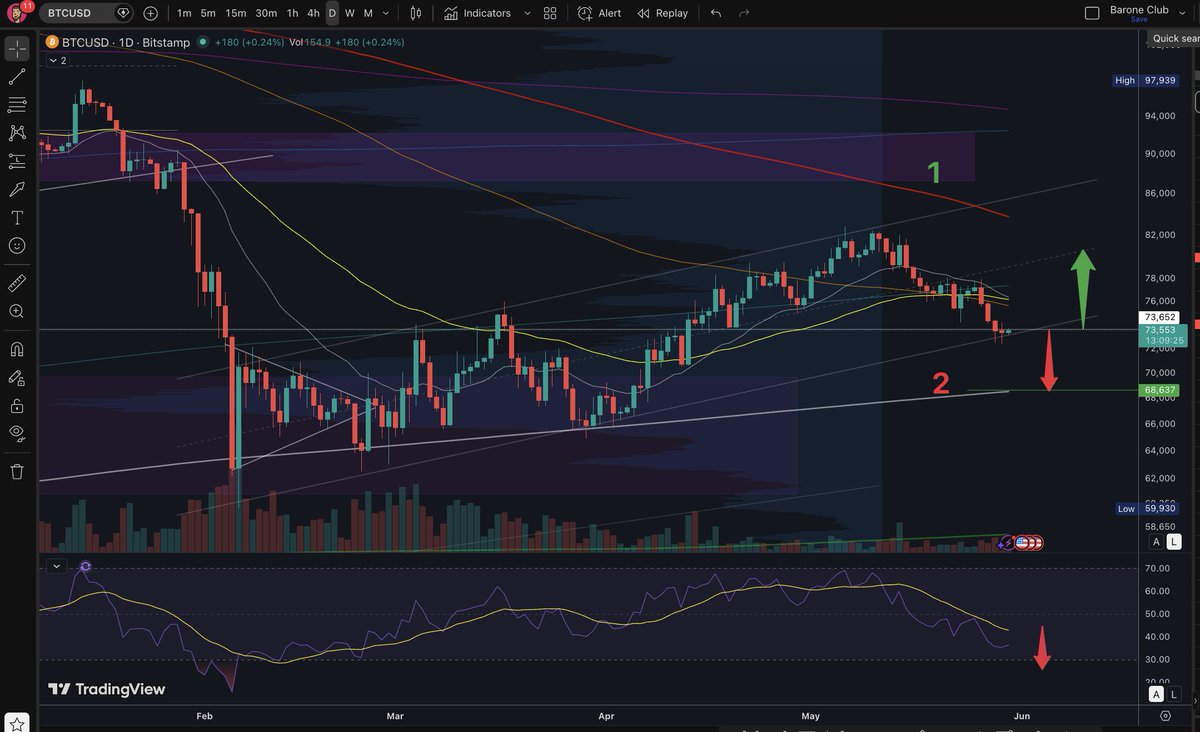The width and height of the screenshot is (1200, 732).
Task: Toggle log scale L on price chart
Action: coord(1174,541)
